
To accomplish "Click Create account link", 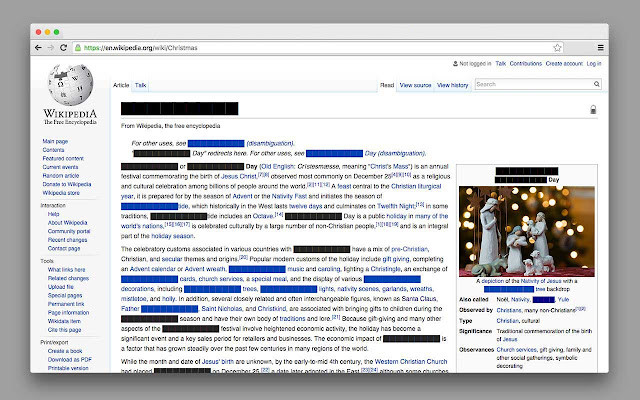I will 564,64.
